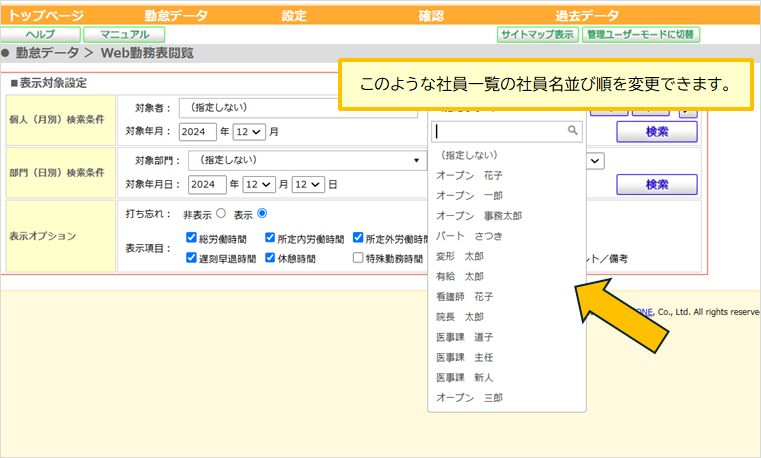Viewport: 761px width, 458px height.
Task: Toggle 所定内労働時間 checkbox
Action: (270, 237)
